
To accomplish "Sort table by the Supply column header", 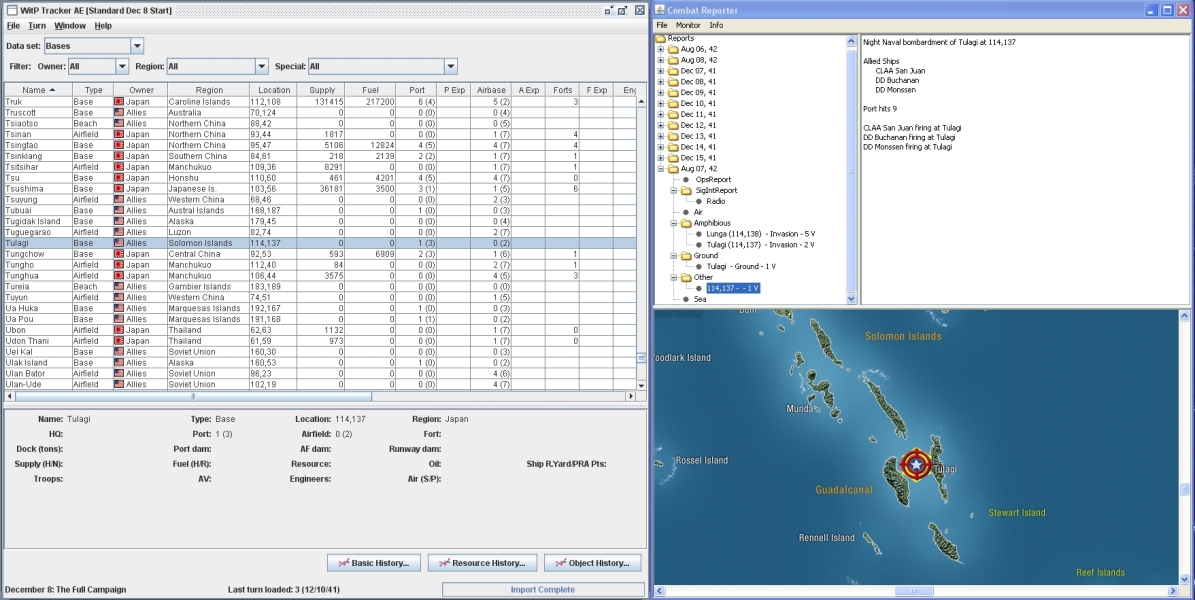I will (322, 90).
